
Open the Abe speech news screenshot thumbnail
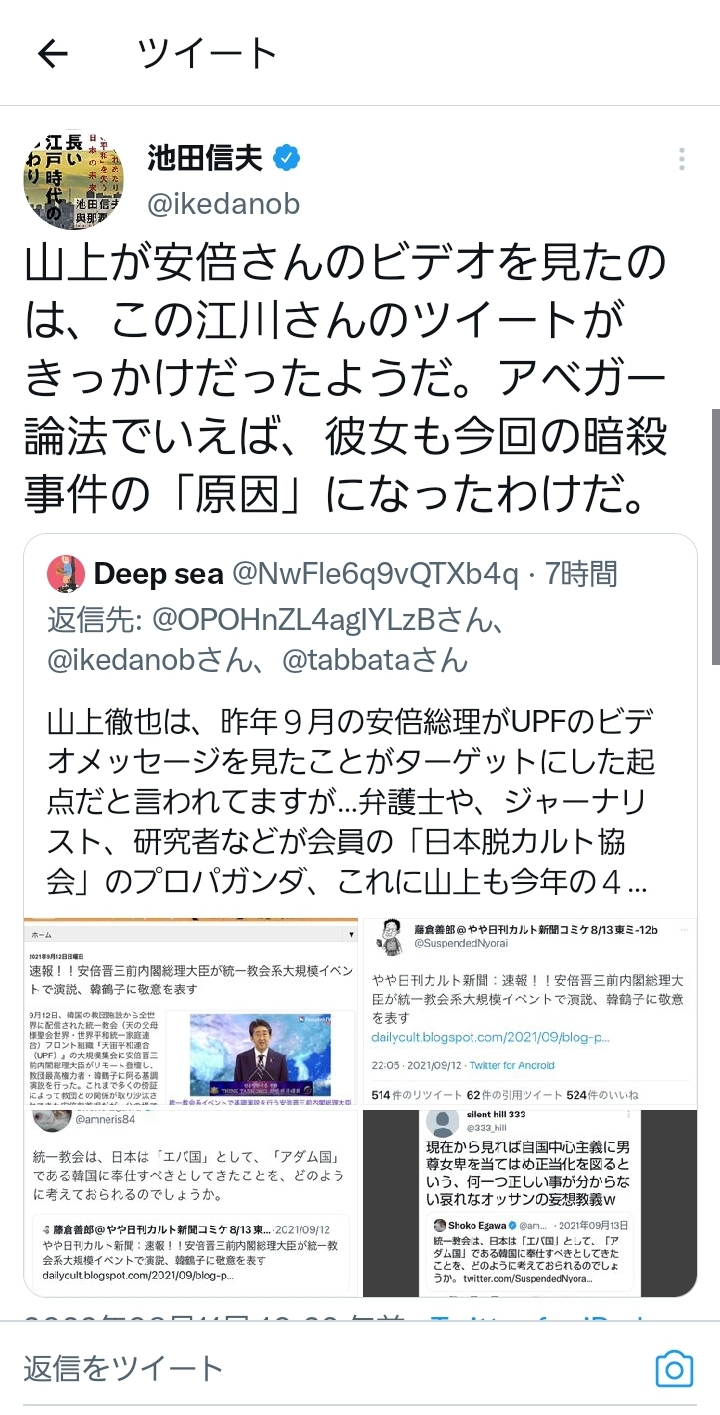point(190,1012)
